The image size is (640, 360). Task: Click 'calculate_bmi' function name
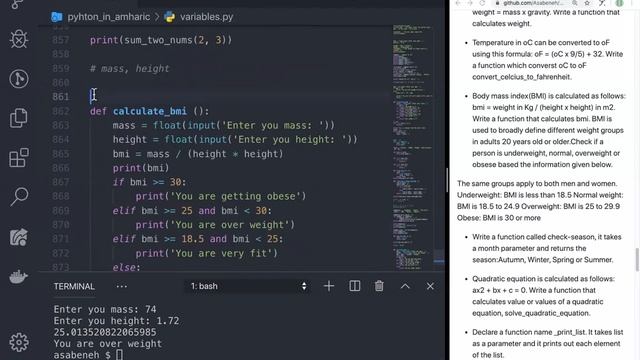150,111
